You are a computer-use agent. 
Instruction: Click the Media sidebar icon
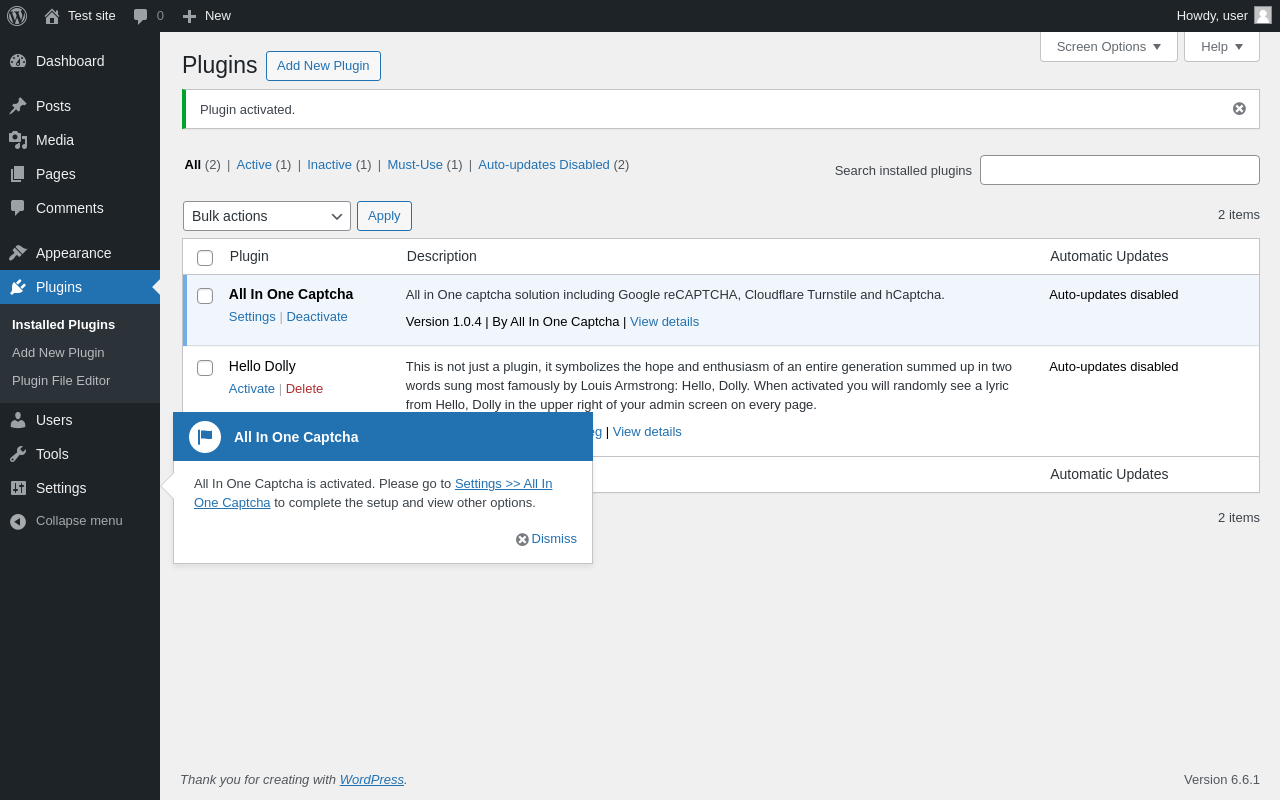(x=18, y=140)
